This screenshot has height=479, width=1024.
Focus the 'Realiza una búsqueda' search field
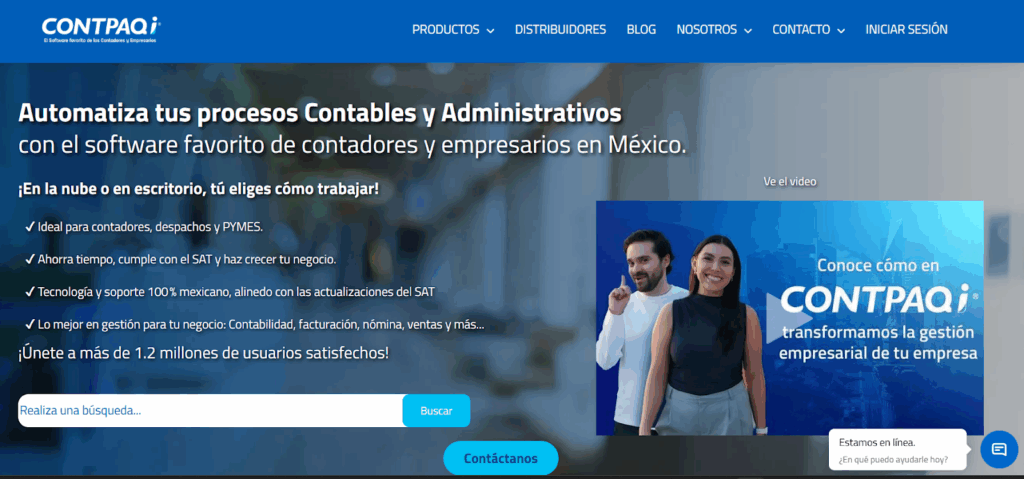click(210, 411)
